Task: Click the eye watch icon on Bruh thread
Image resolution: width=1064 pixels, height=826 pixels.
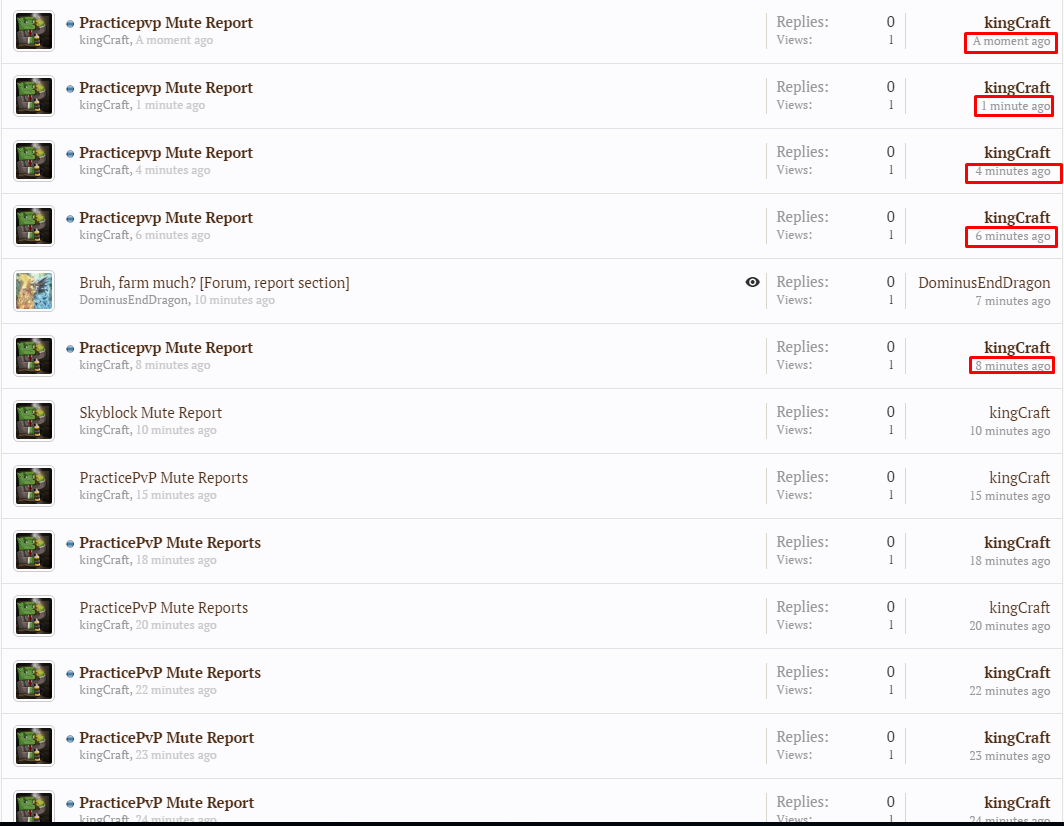Action: [752, 282]
